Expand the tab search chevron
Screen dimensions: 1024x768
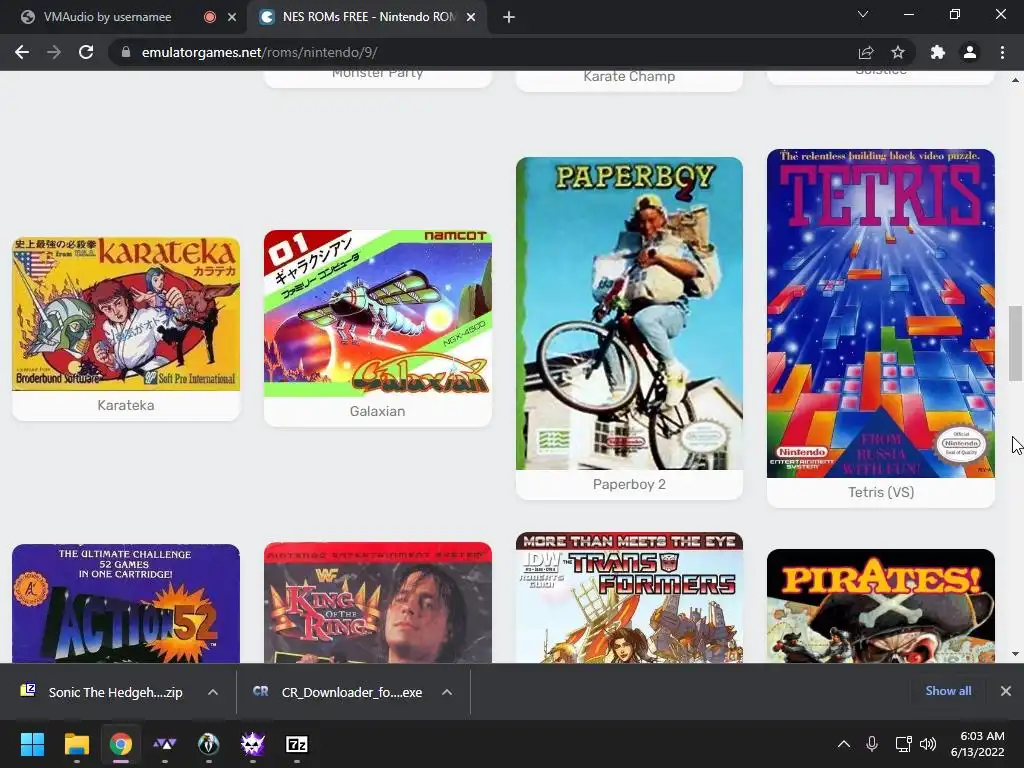pyautogui.click(x=863, y=14)
